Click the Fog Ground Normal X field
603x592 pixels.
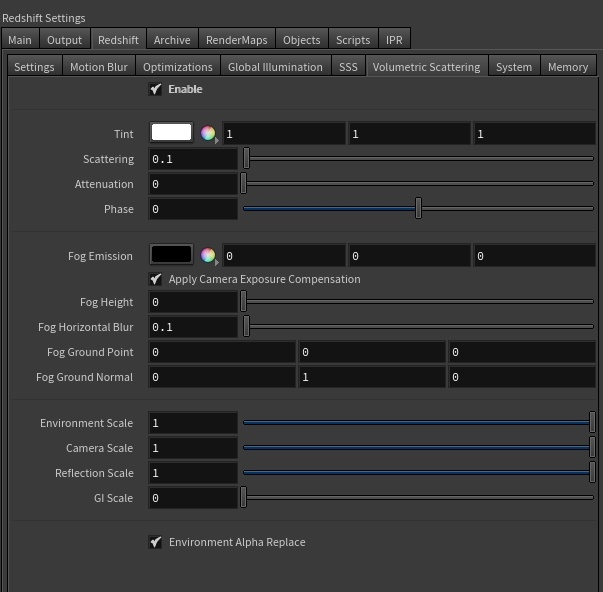[222, 377]
